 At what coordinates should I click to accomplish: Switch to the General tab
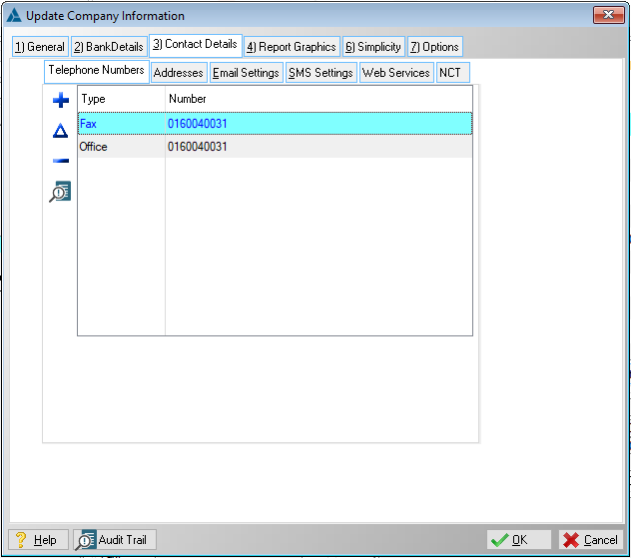coord(40,47)
